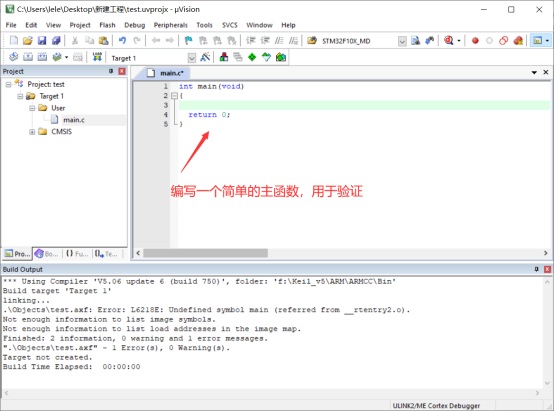This screenshot has width=554, height=411.
Task: Open Manage Project Items icon
Action: pos(224,57)
